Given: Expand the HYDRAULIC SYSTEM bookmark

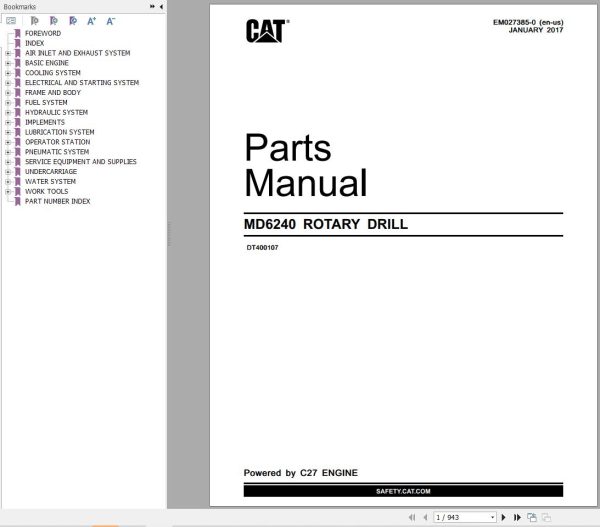Looking at the screenshot, I should click(8, 113).
